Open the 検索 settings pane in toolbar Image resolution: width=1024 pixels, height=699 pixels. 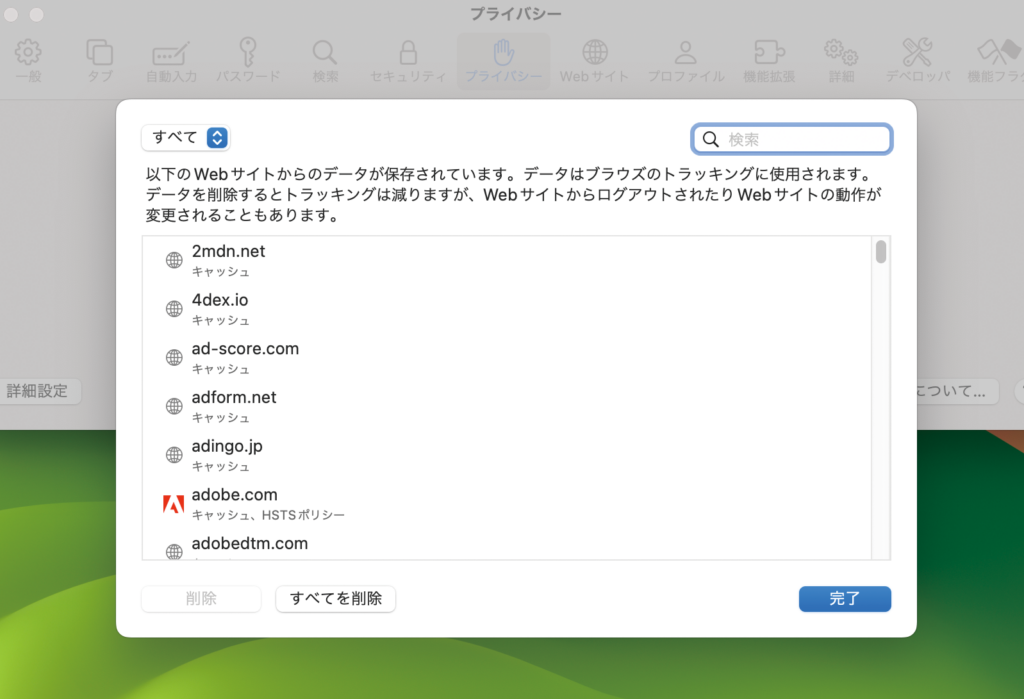click(325, 61)
